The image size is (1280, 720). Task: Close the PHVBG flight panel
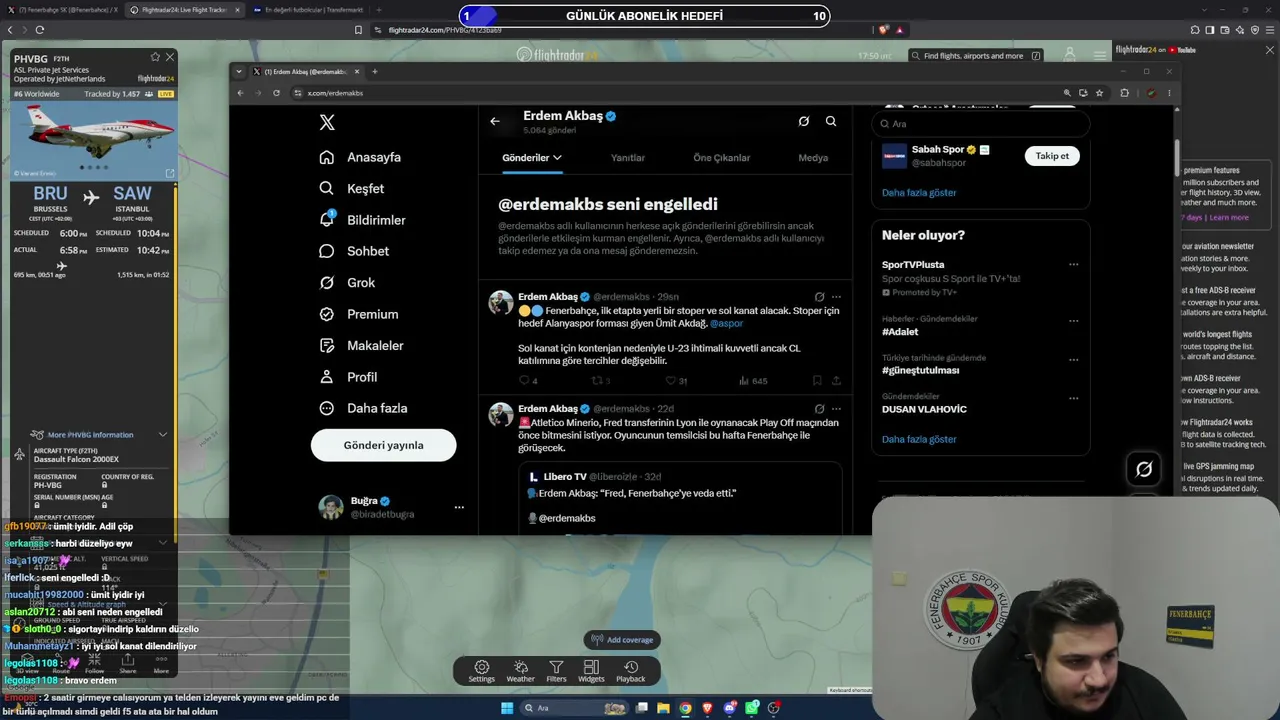(x=170, y=57)
